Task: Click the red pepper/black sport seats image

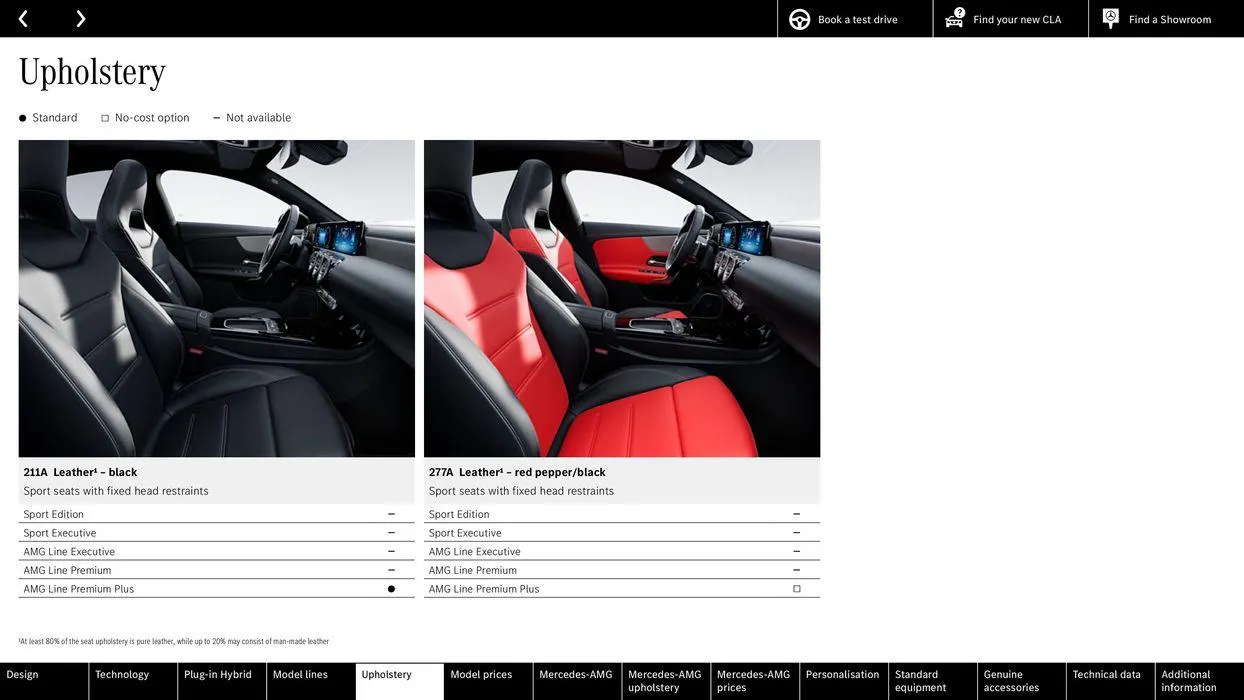Action: coord(622,298)
